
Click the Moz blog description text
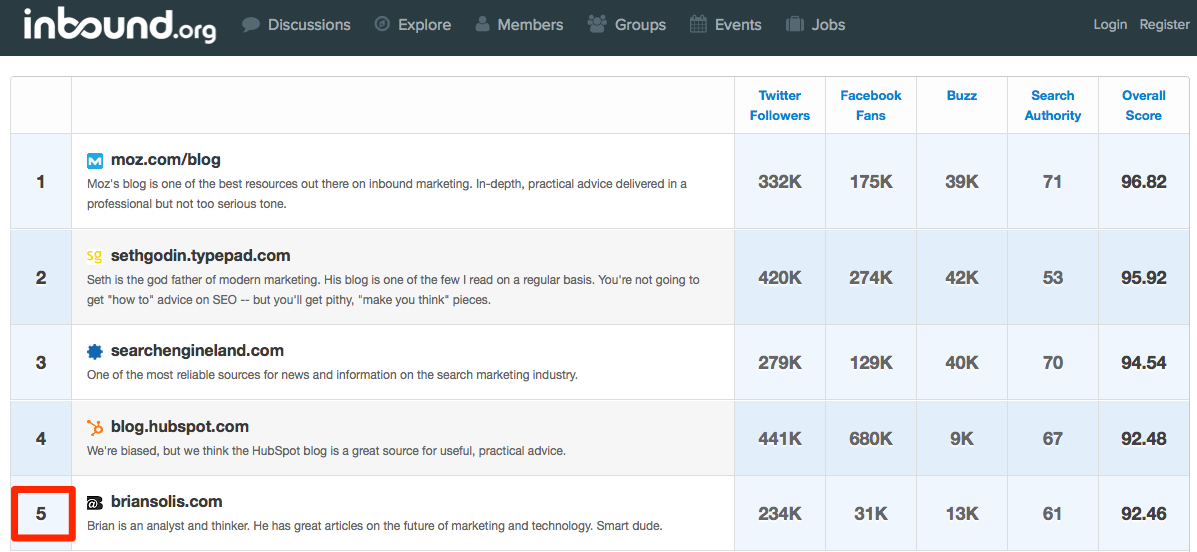tap(387, 195)
